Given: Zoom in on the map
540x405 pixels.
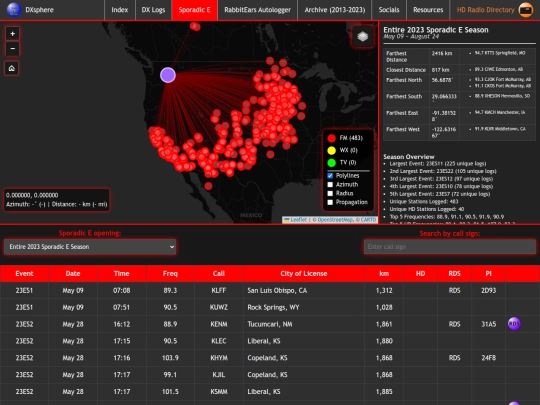Looking at the screenshot, I should coord(12,34).
